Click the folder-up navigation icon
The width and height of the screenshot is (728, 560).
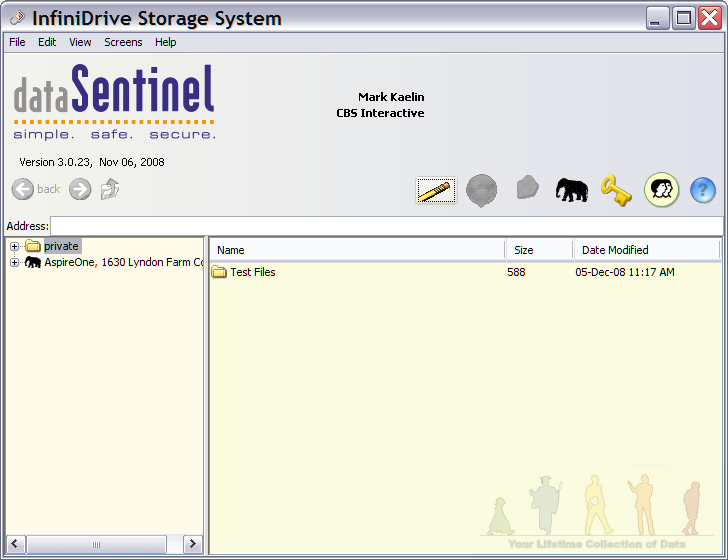click(110, 189)
